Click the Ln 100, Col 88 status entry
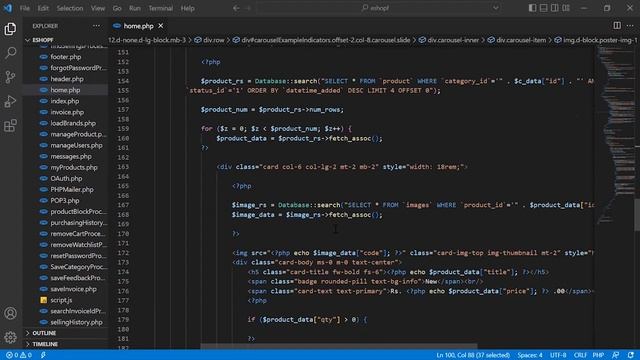 473,355
